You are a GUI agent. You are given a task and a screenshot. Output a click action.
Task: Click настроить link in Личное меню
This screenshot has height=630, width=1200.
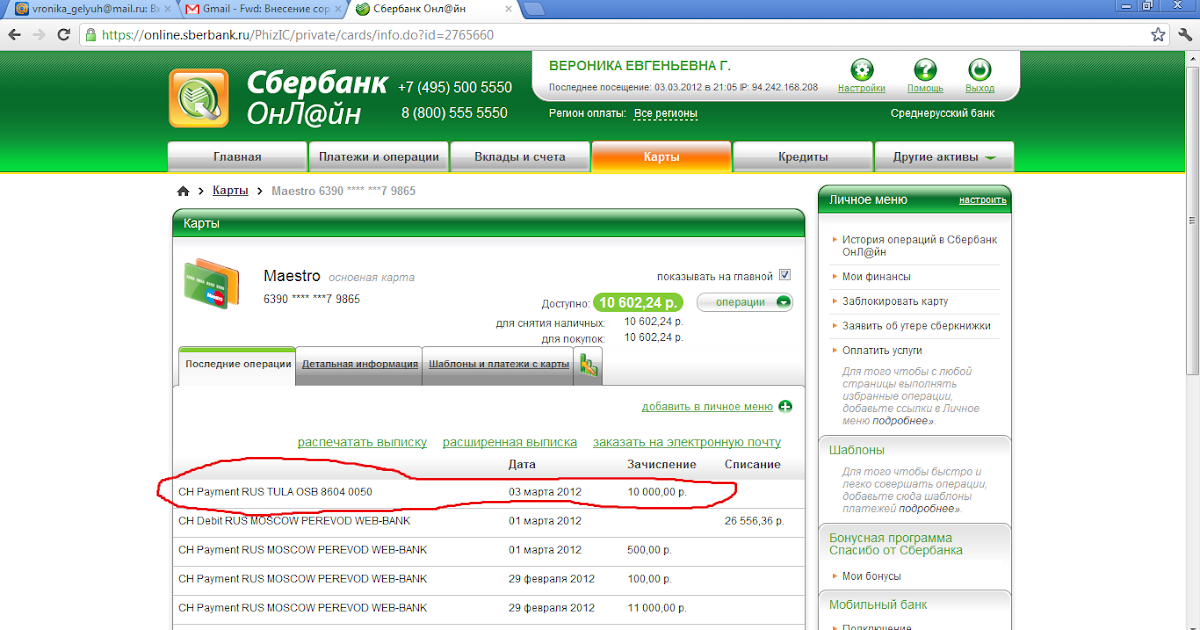pos(983,200)
